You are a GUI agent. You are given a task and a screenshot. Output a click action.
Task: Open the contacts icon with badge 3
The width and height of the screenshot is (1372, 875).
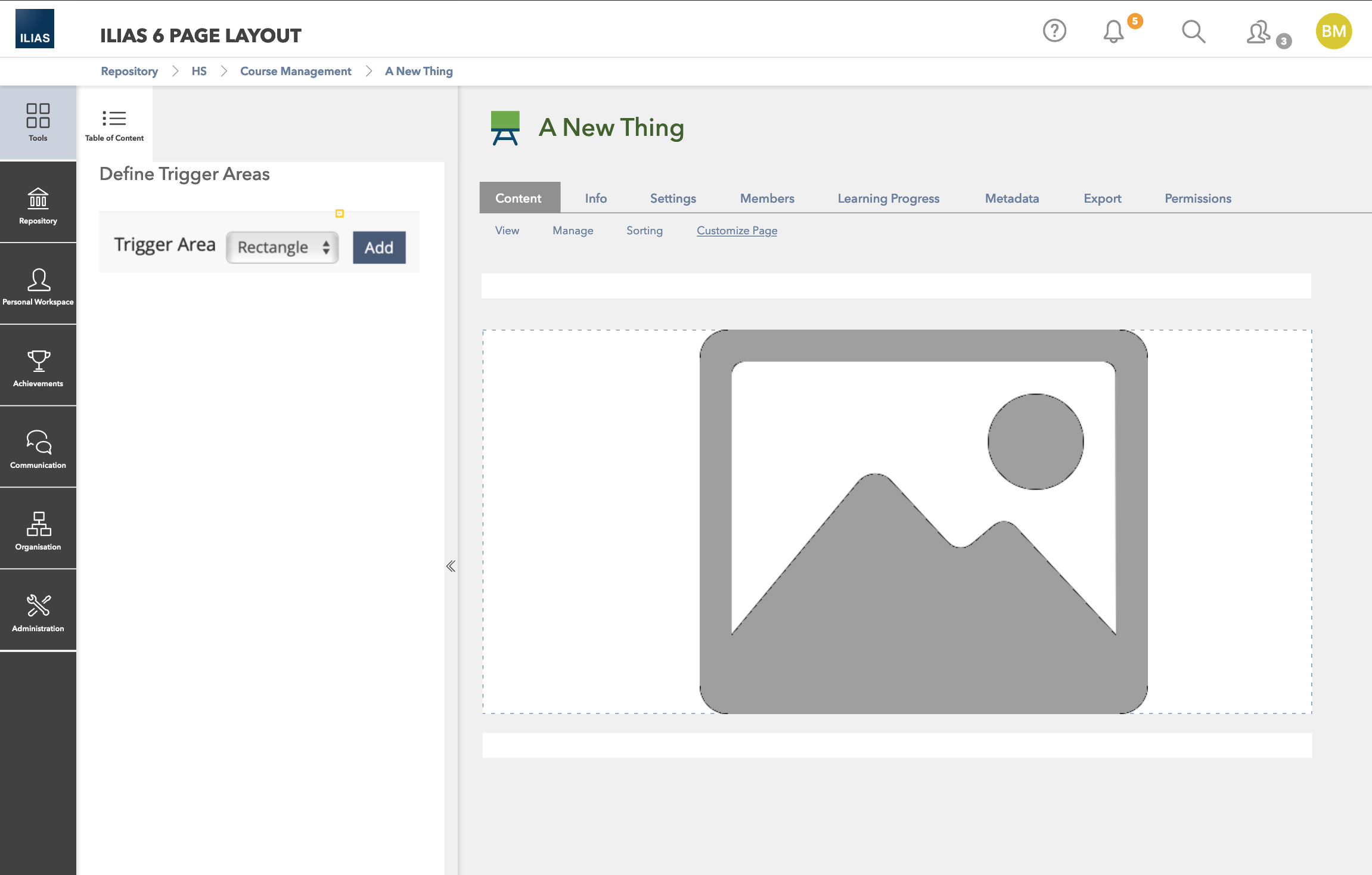coord(1259,32)
